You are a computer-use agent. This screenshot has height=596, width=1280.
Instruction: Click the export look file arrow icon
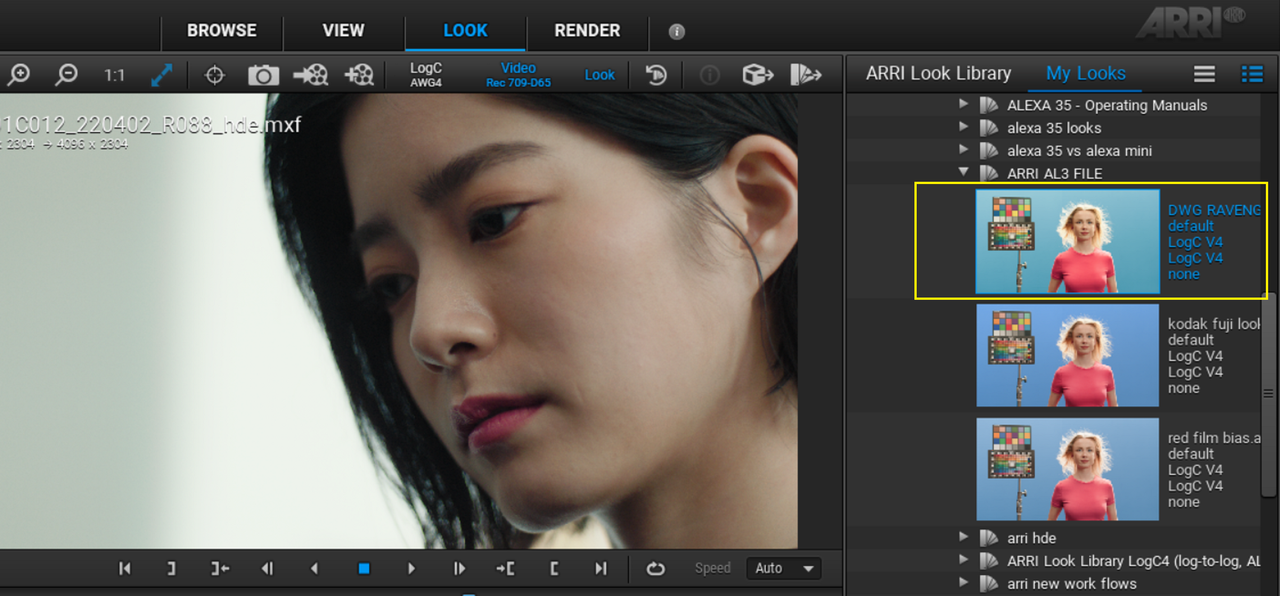pyautogui.click(x=806, y=75)
